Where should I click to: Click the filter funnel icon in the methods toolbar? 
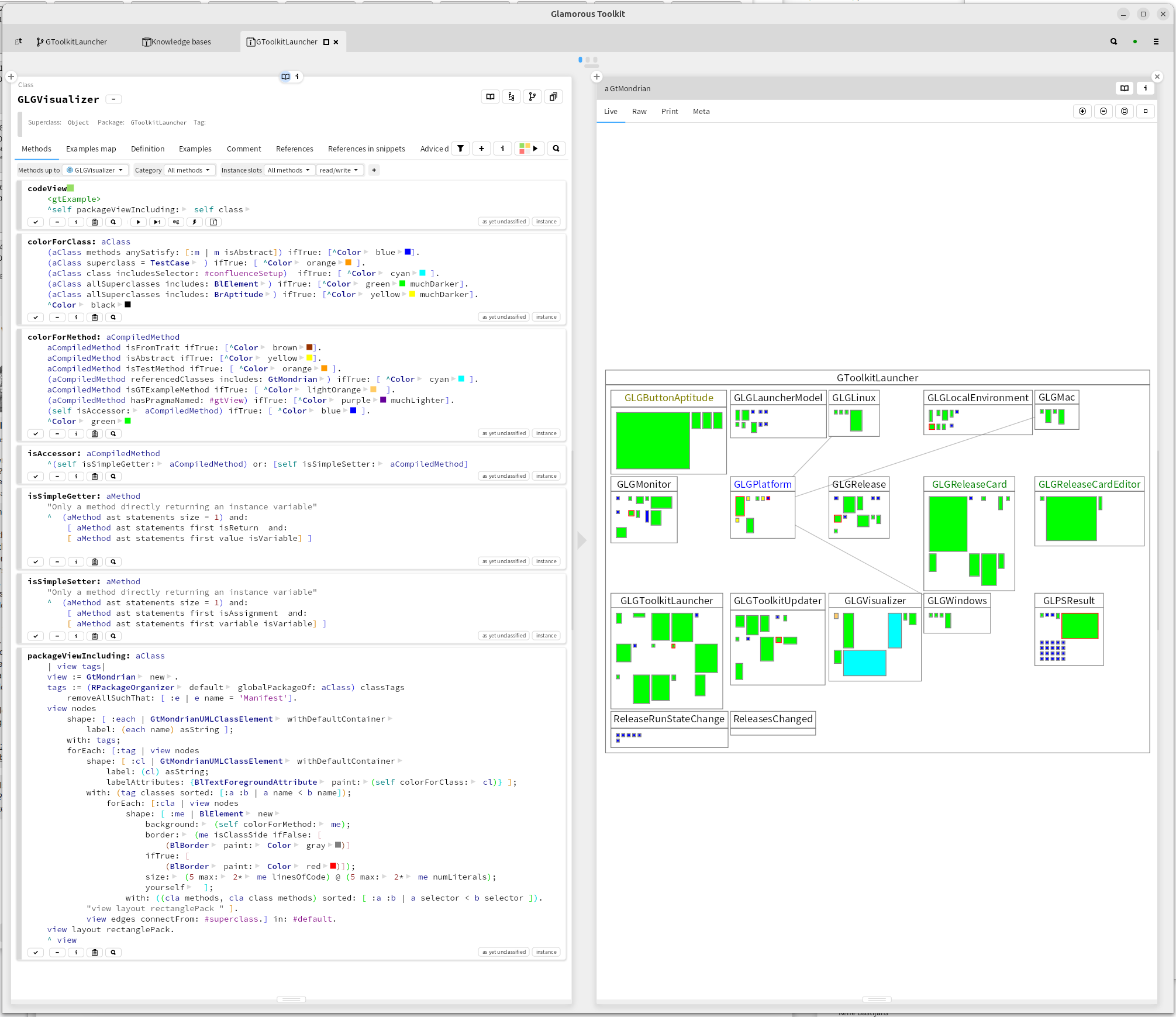[460, 149]
